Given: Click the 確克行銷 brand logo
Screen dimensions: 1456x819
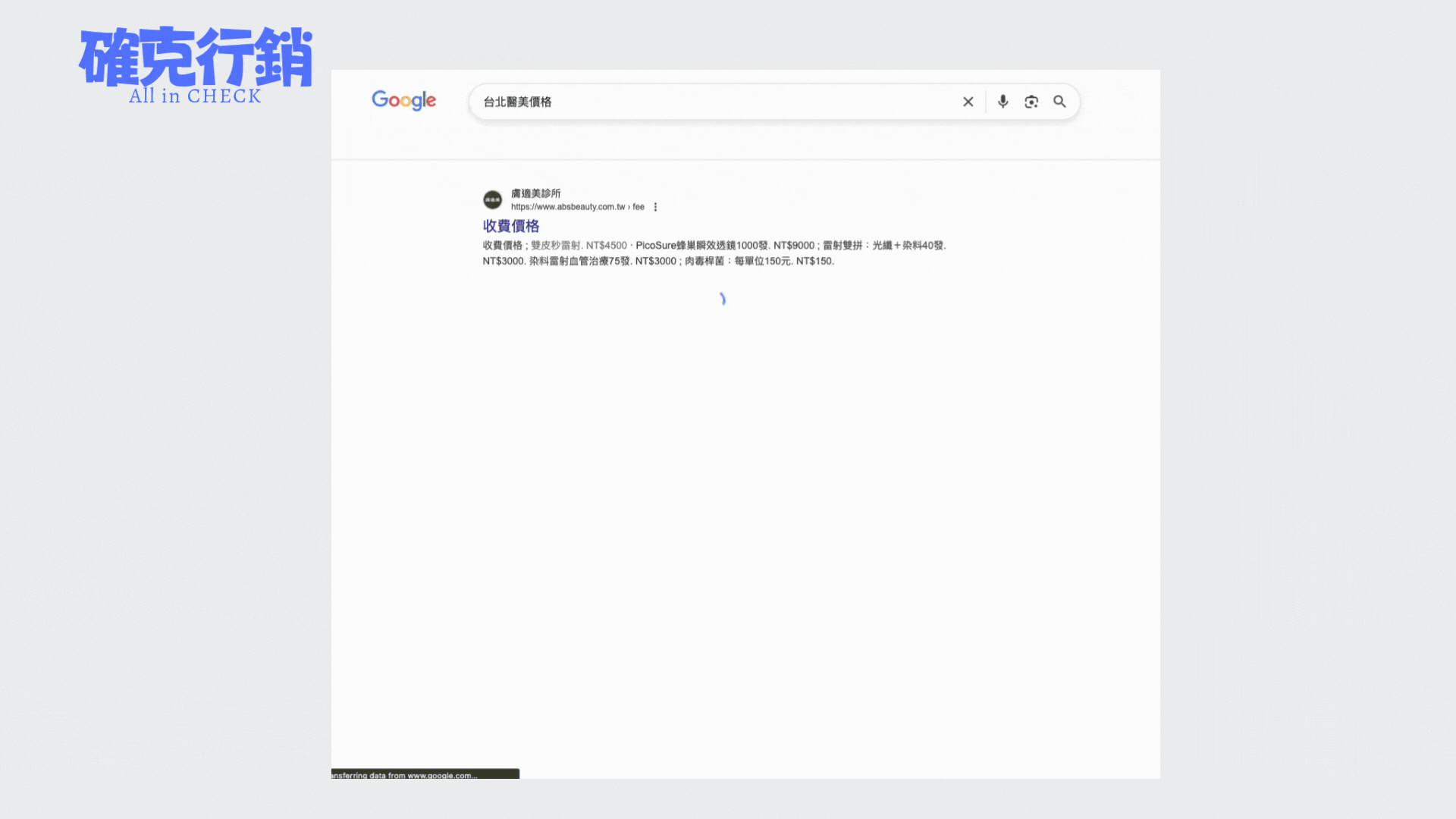Looking at the screenshot, I should pos(196,58).
